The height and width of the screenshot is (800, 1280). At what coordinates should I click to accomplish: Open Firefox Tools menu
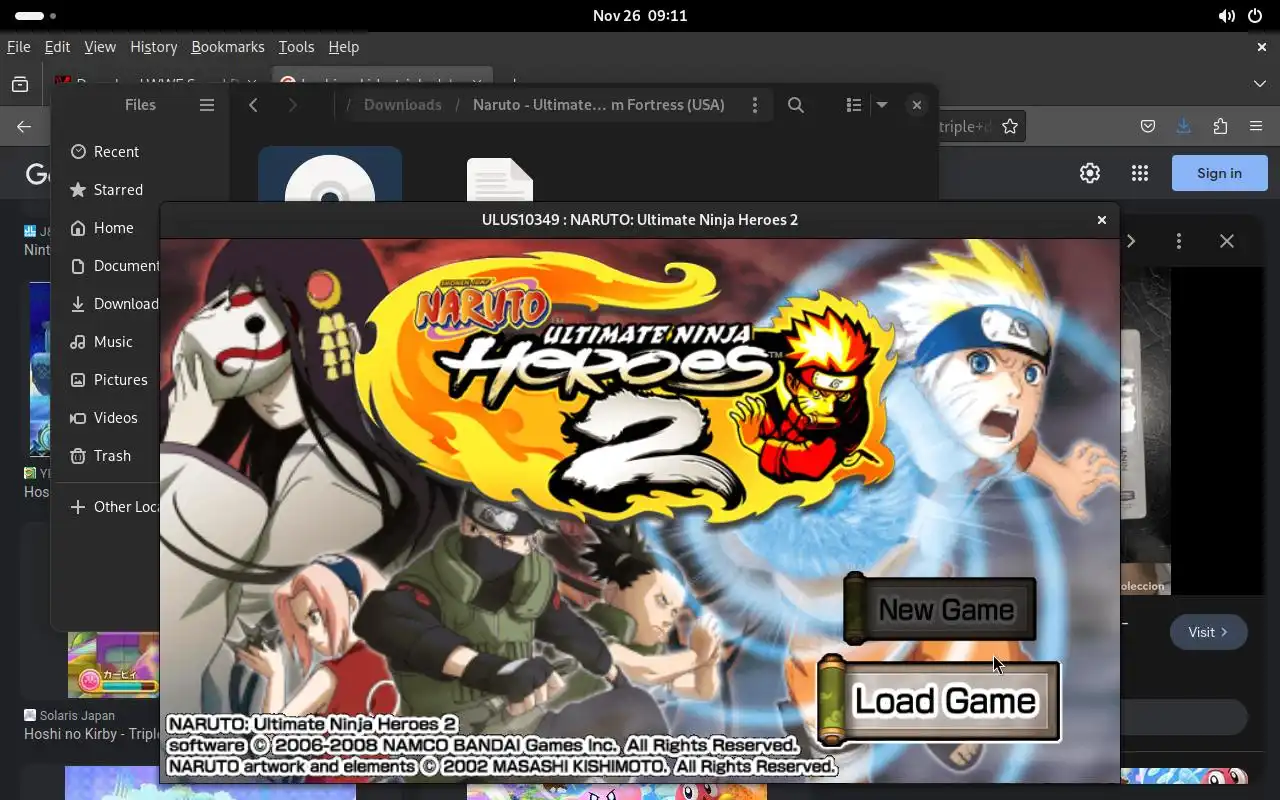click(296, 47)
